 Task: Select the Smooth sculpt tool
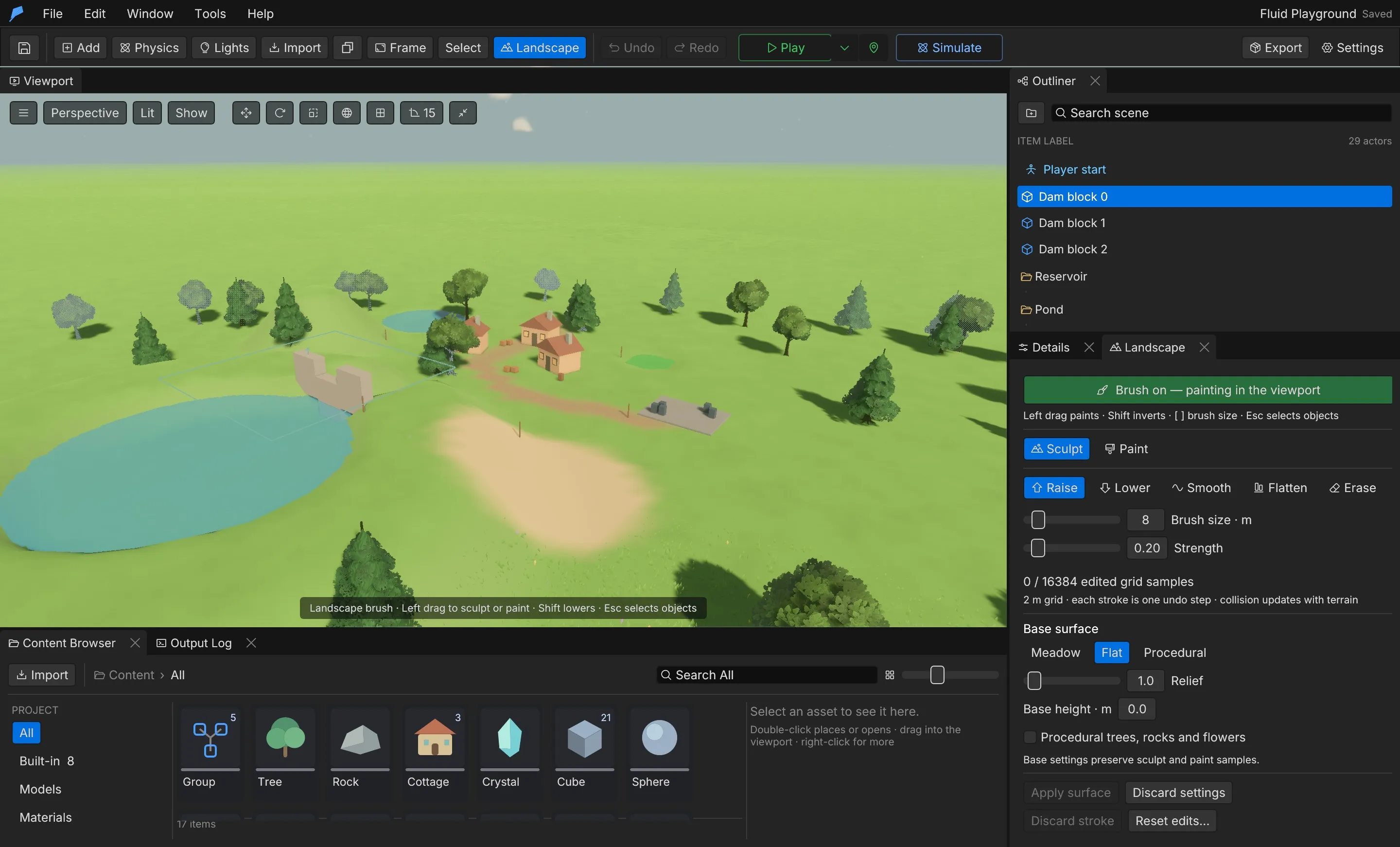[x=1201, y=488]
